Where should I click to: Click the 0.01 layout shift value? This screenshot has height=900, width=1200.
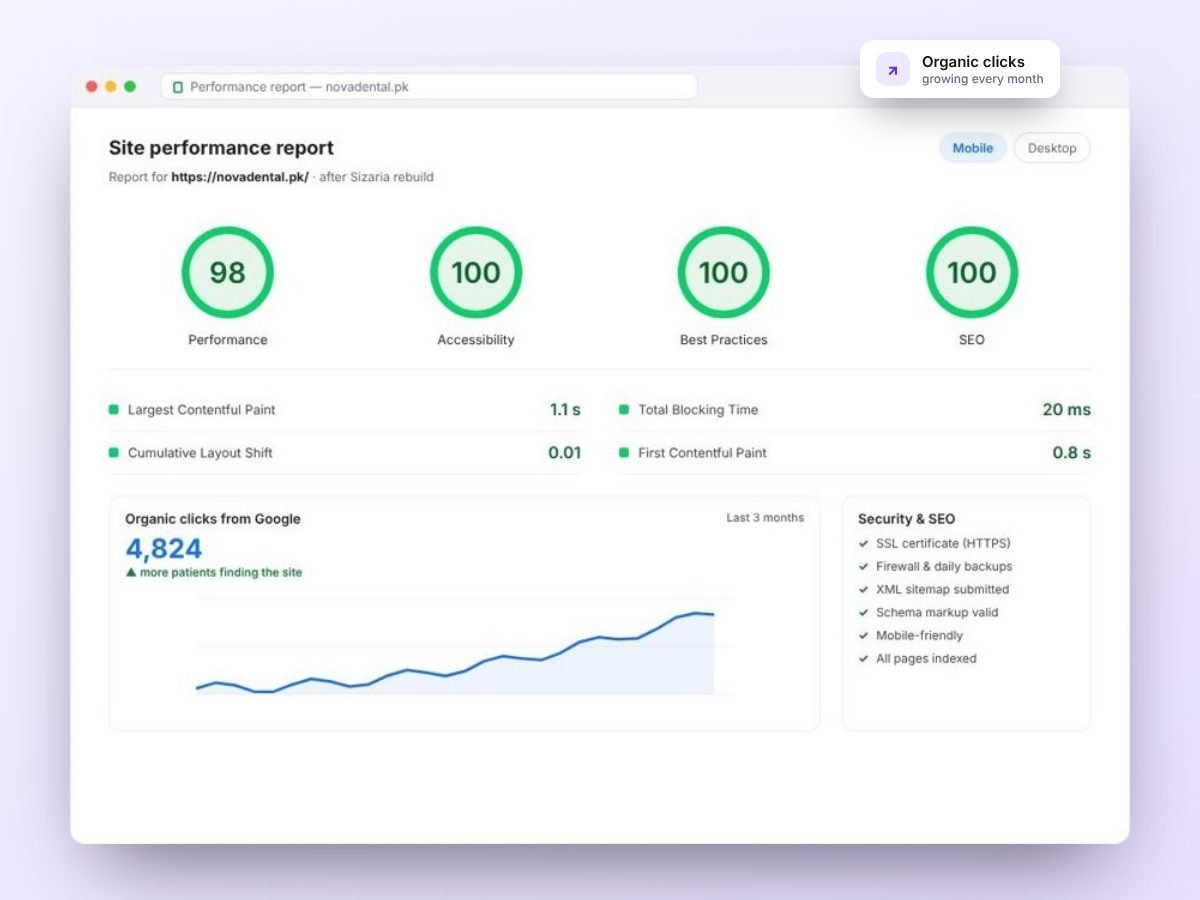tap(564, 452)
